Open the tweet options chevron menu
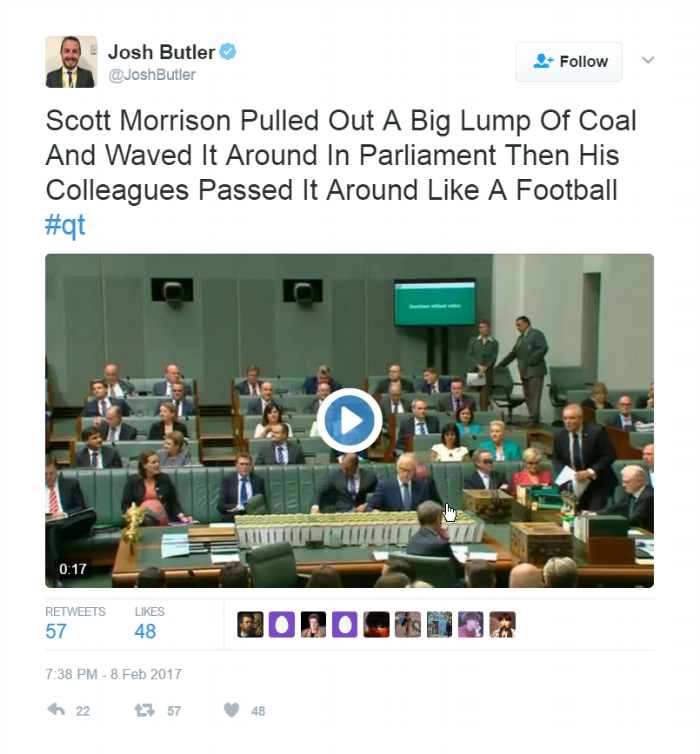Screen dimensions: 700x754 (x=648, y=60)
